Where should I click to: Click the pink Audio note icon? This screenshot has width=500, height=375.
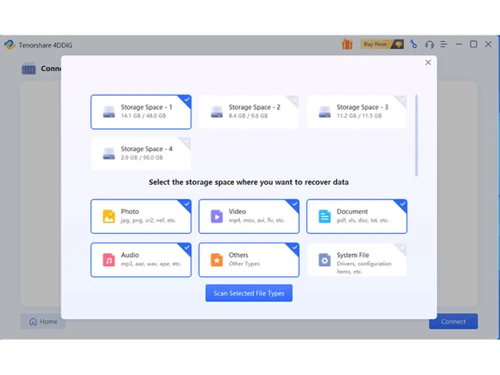[109, 260]
